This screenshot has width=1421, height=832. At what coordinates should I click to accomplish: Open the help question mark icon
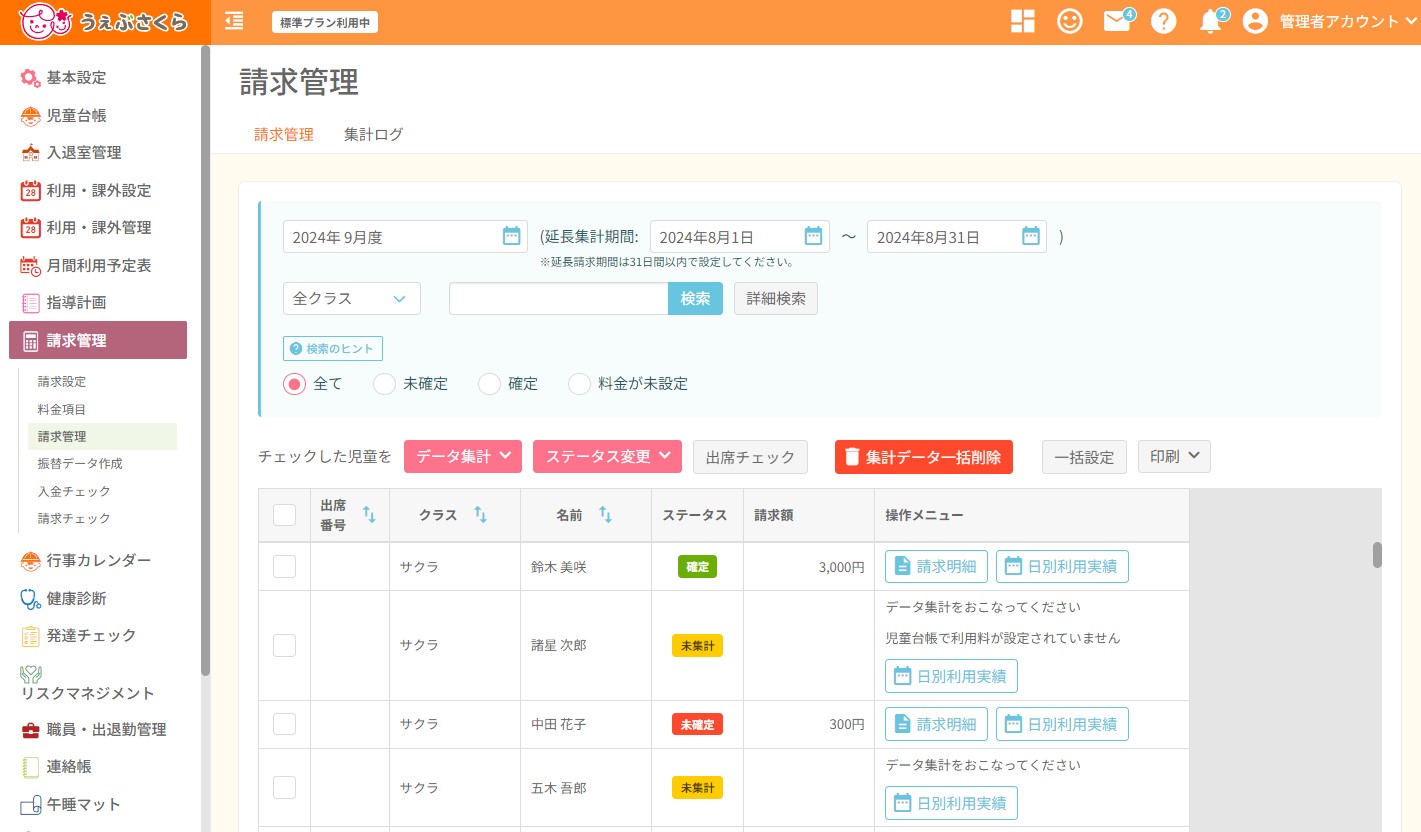coord(1164,21)
